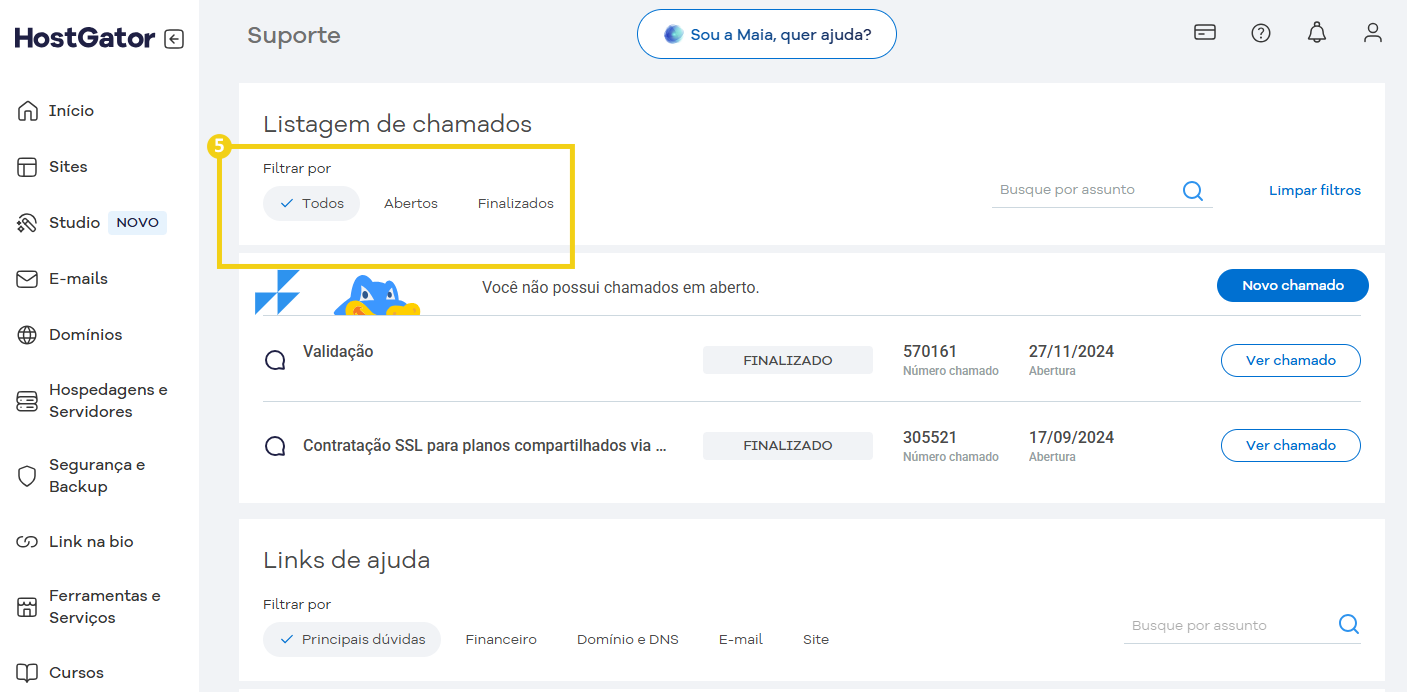The height and width of the screenshot is (692, 1407).
Task: Click the Contratação SSL ticket title
Action: (x=485, y=446)
